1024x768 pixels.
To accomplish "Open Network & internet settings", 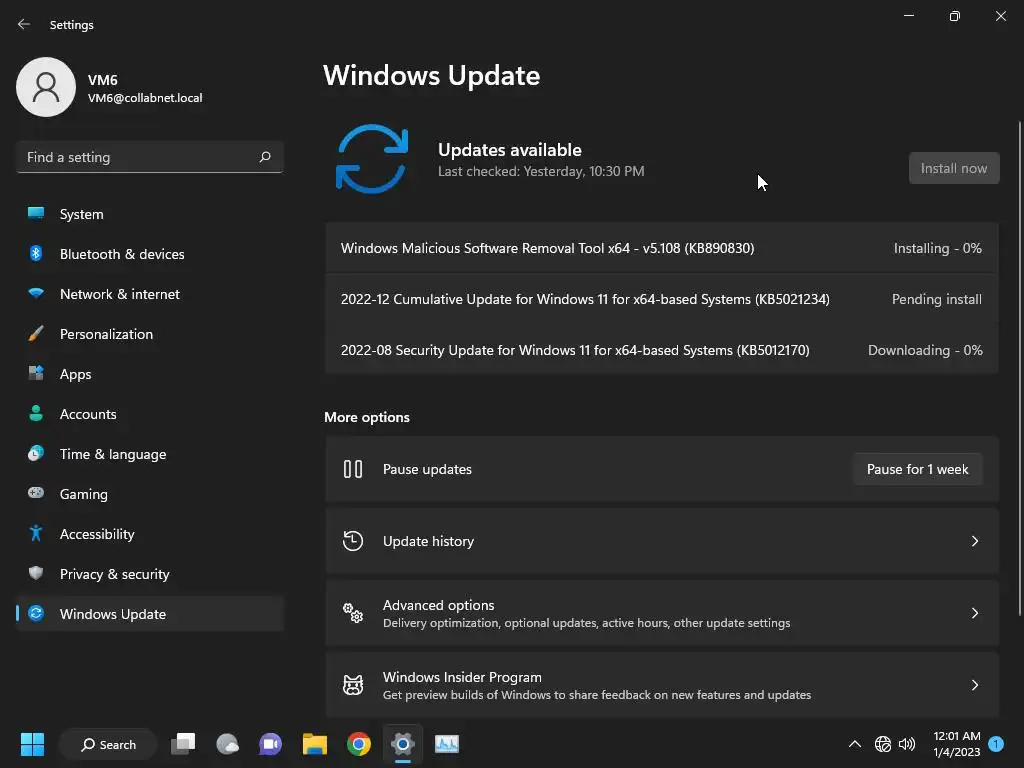I will pyautogui.click(x=150, y=294).
